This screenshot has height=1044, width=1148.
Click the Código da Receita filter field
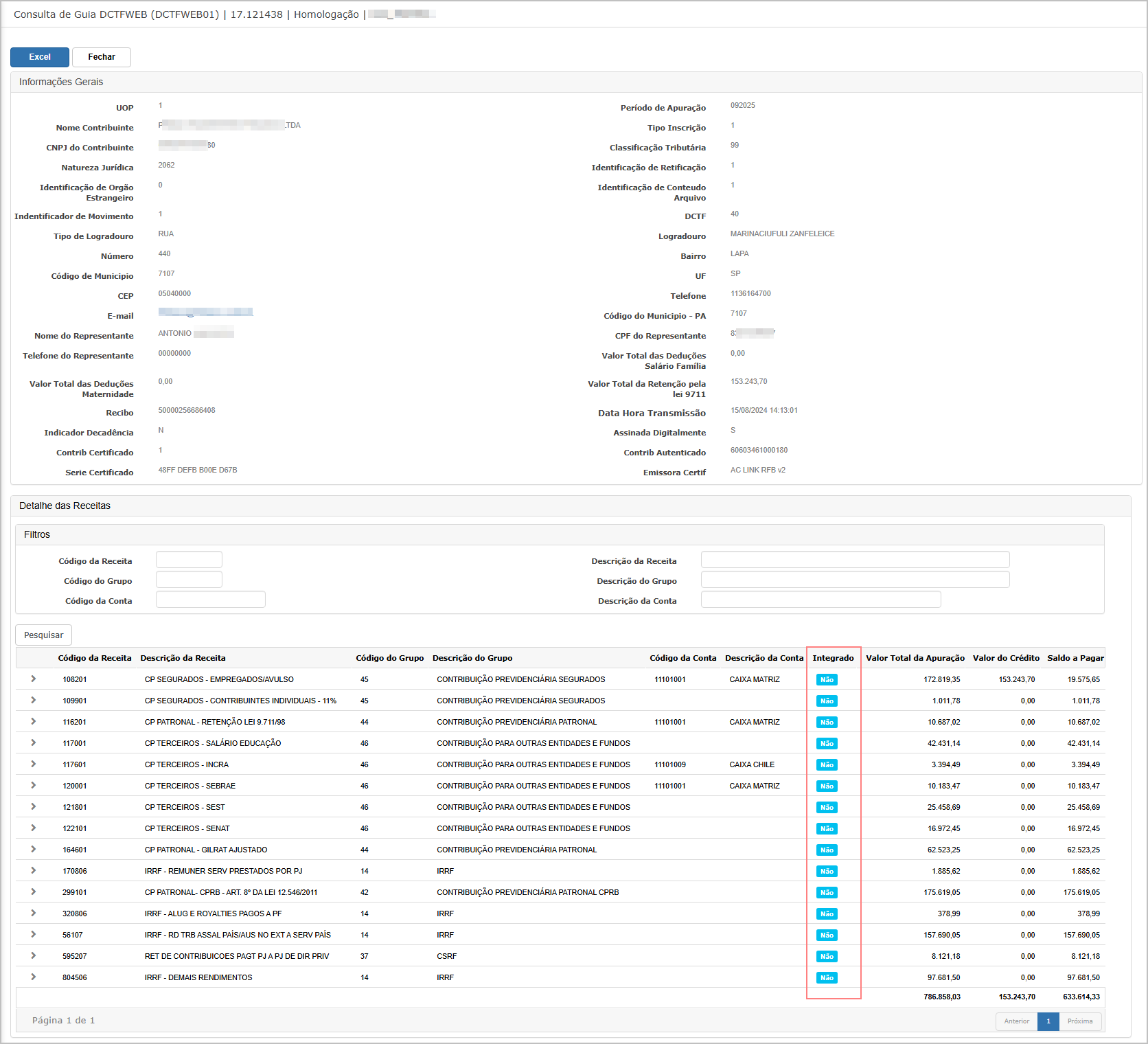point(189,560)
